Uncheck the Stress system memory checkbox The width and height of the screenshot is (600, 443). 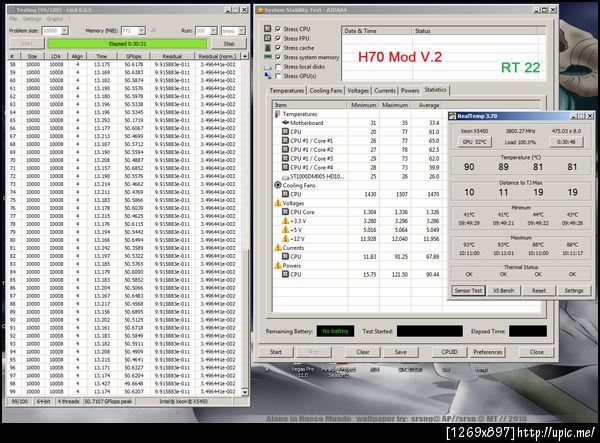pos(278,57)
